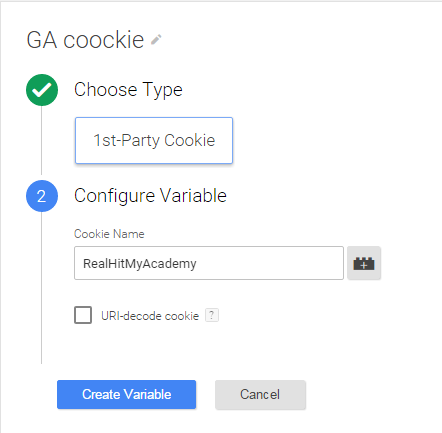
Task: Click into the Cookie Name input field
Action: [209, 263]
